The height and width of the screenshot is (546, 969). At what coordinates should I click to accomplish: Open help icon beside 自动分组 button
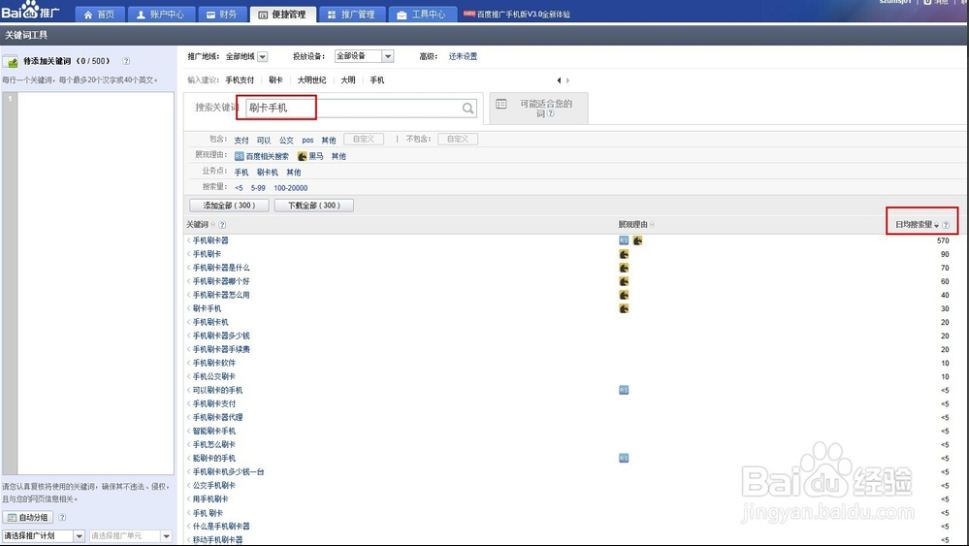point(62,518)
